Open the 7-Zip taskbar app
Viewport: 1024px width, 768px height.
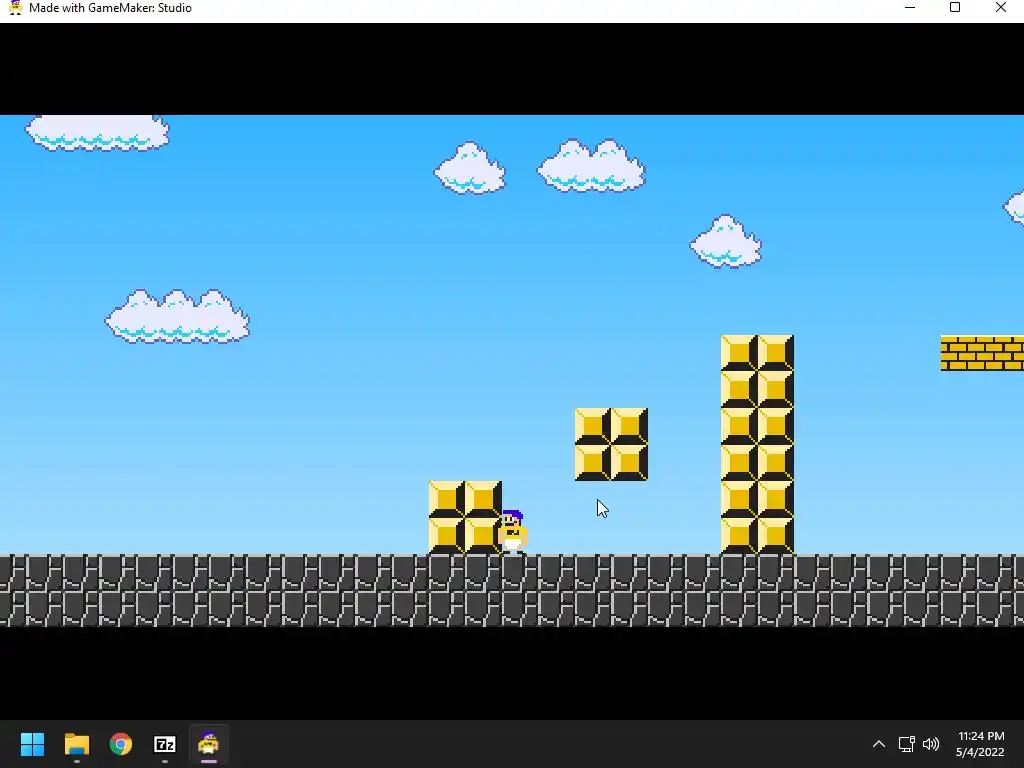click(165, 744)
